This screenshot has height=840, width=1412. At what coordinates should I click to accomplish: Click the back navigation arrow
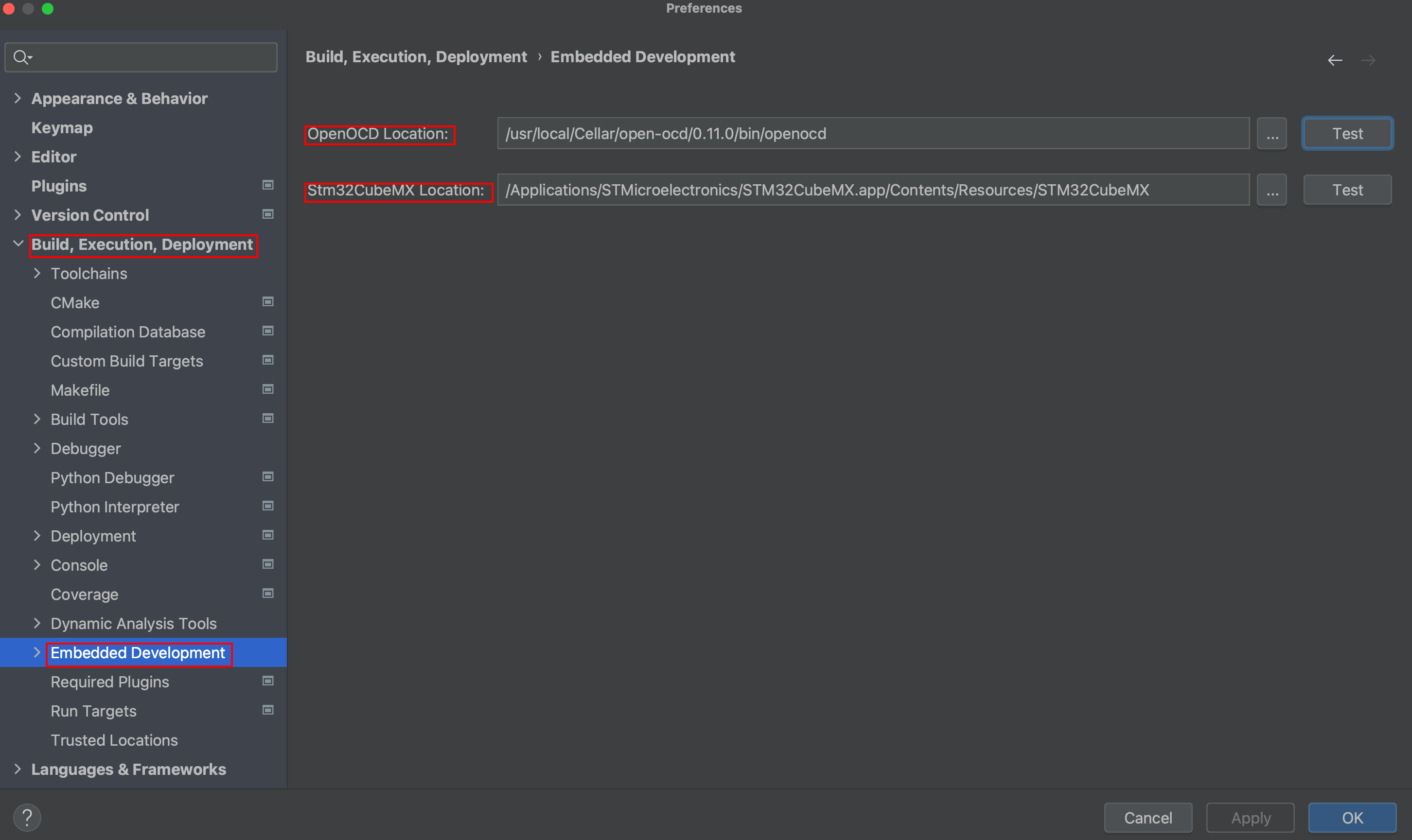click(1334, 60)
